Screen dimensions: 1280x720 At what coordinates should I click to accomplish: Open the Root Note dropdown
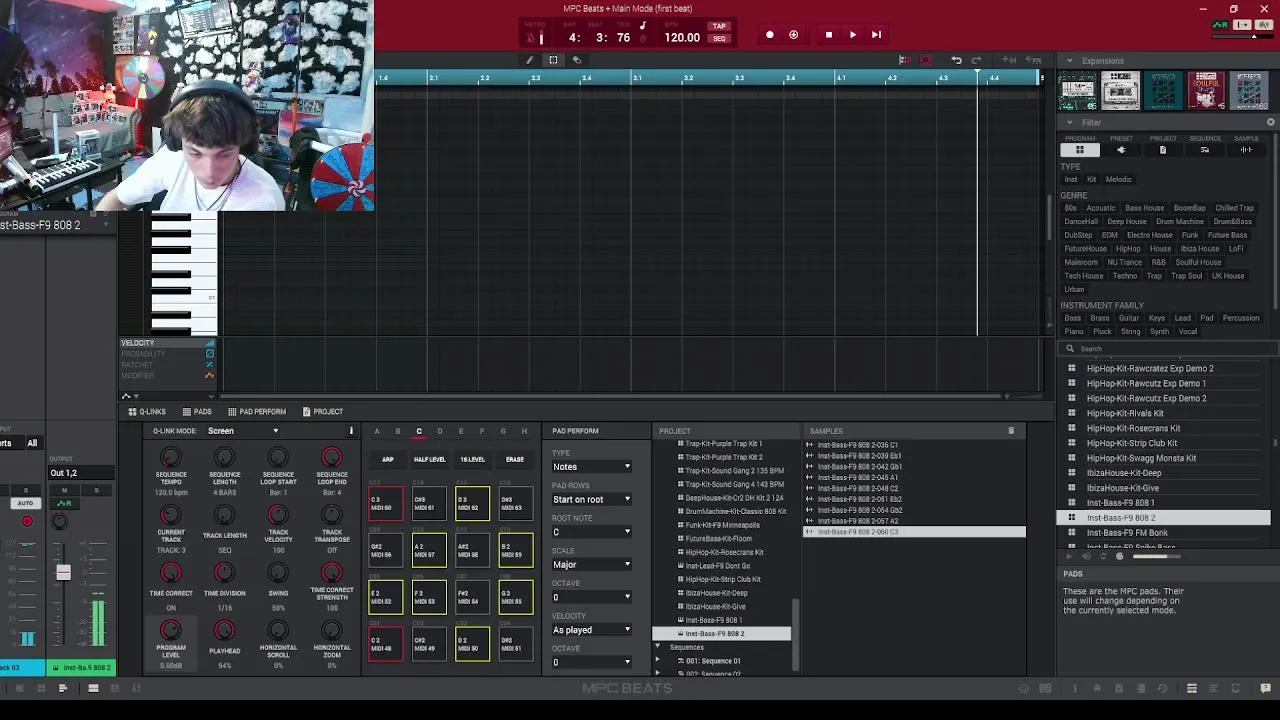592,532
